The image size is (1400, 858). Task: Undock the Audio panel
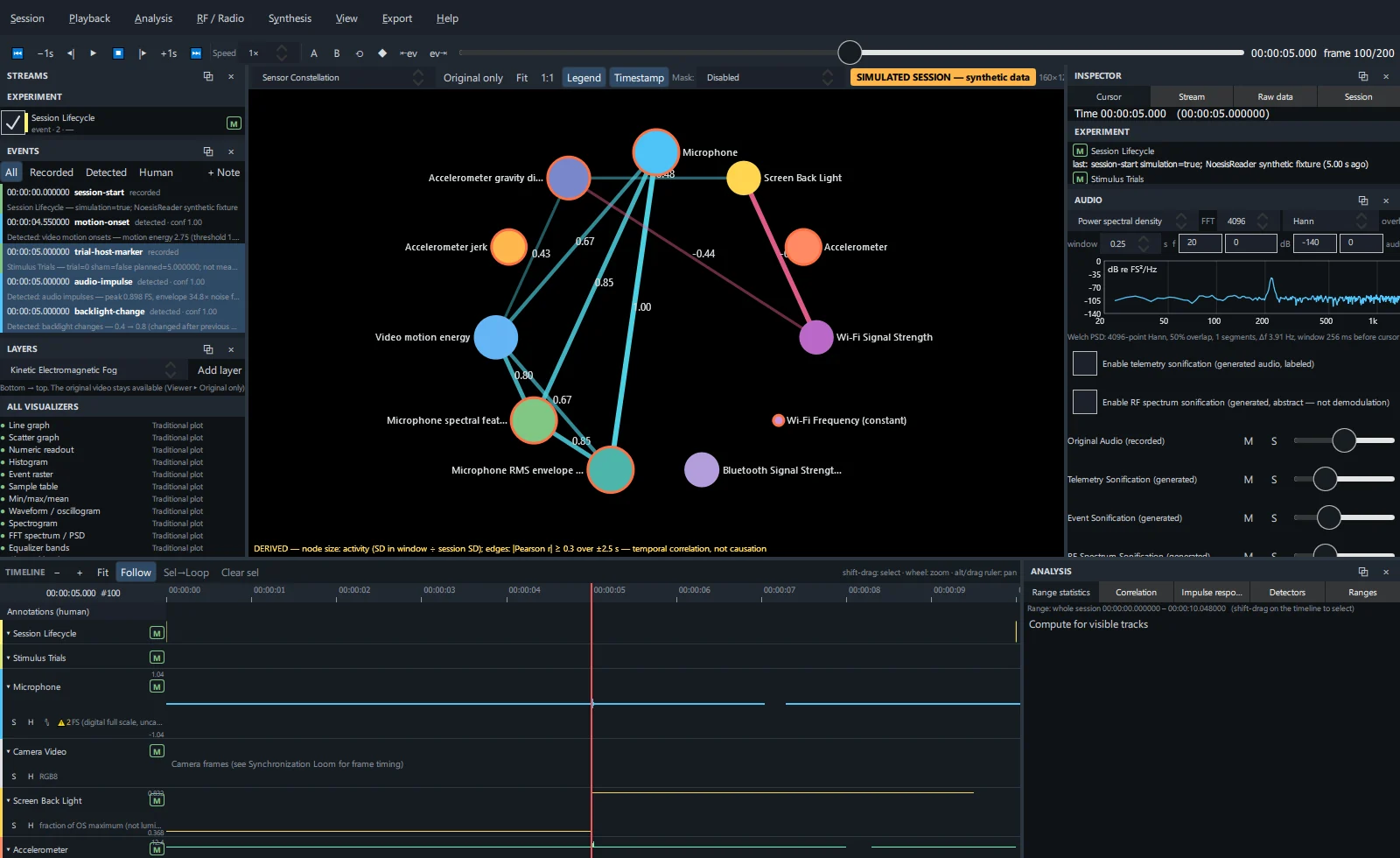[x=1363, y=200]
